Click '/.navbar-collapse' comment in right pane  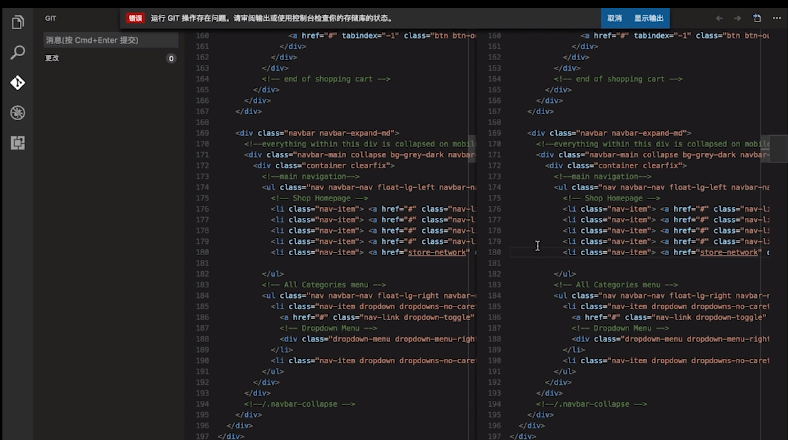click(592, 404)
